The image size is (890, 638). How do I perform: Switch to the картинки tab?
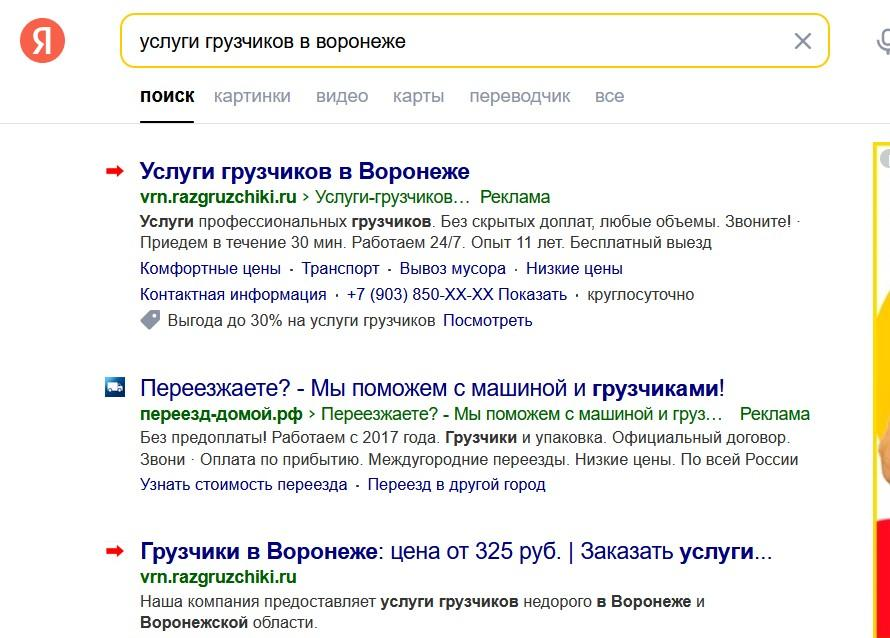coord(252,96)
